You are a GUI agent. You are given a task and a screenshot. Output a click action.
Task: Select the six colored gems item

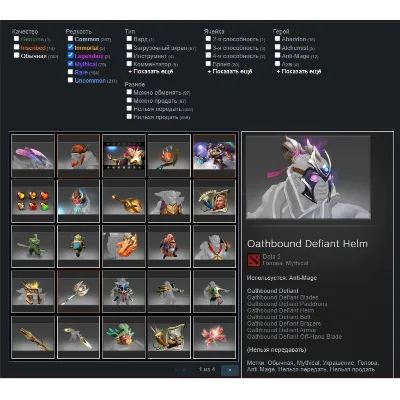click(33, 201)
